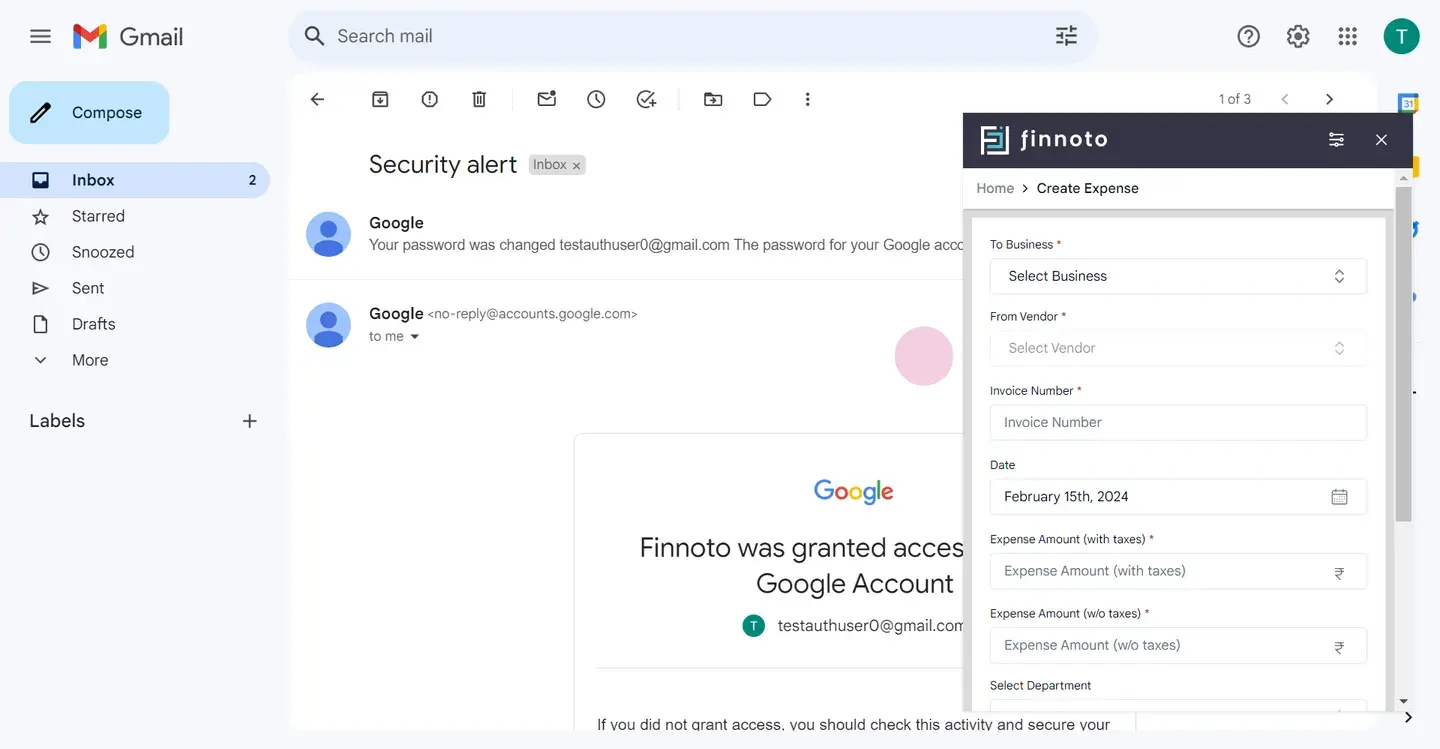
Task: Click the Search mail box
Action: click(692, 36)
